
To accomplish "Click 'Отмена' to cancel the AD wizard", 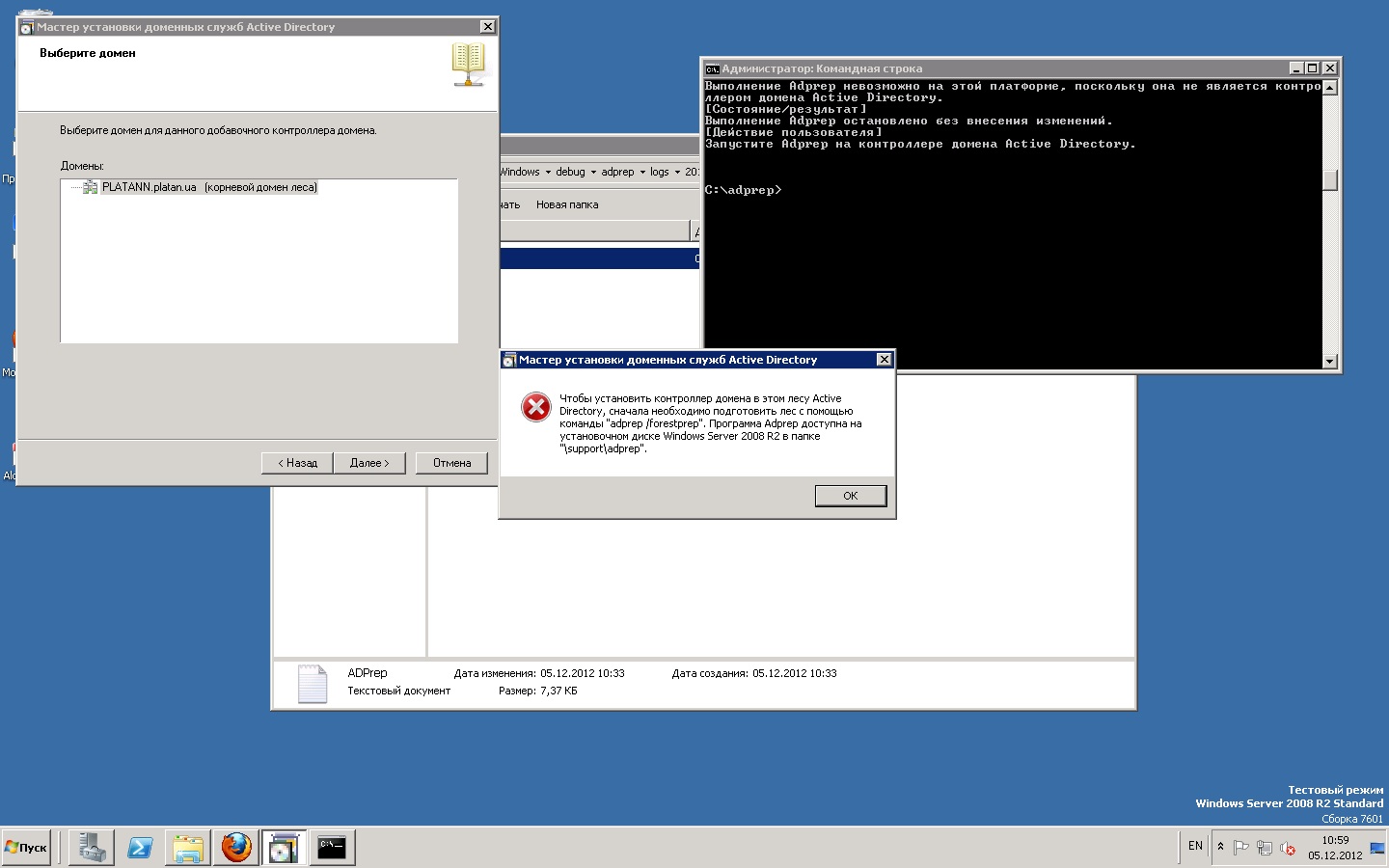I will click(451, 463).
